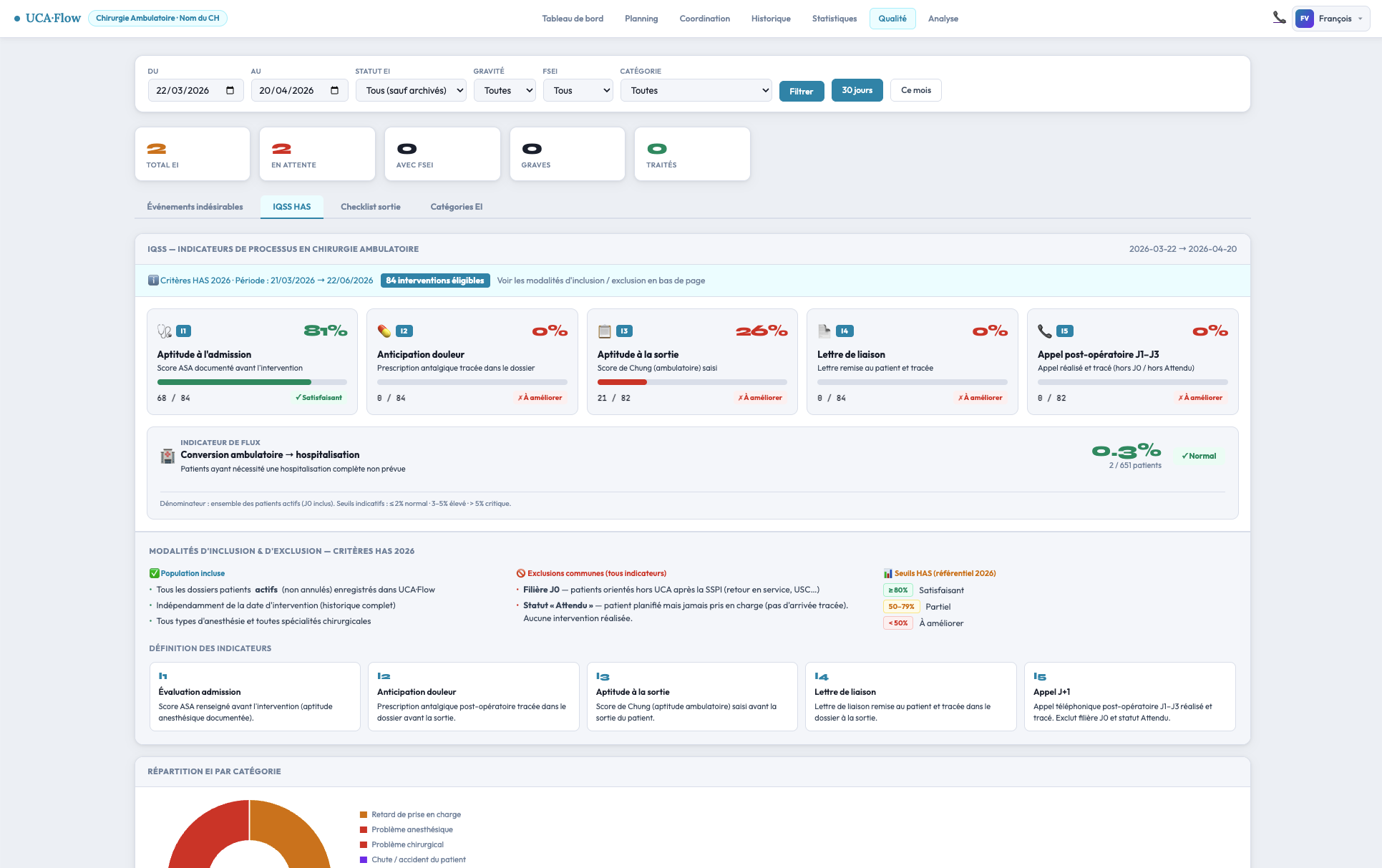Screen dimensions: 1382x868
Task: Click the I4 badge on Lettre de liaison
Action: [845, 331]
